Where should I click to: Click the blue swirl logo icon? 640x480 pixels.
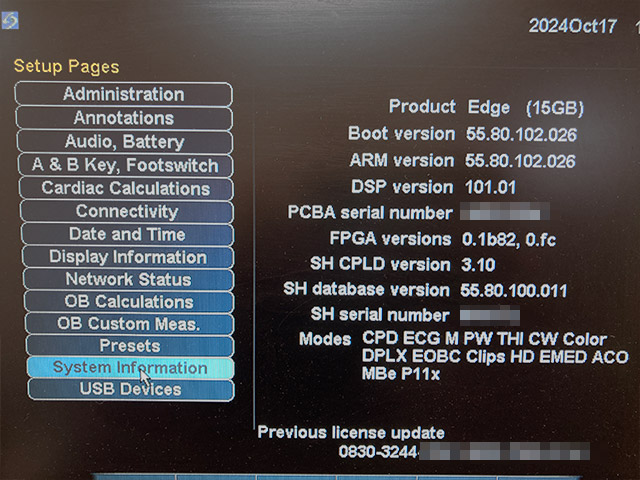tap(10, 20)
